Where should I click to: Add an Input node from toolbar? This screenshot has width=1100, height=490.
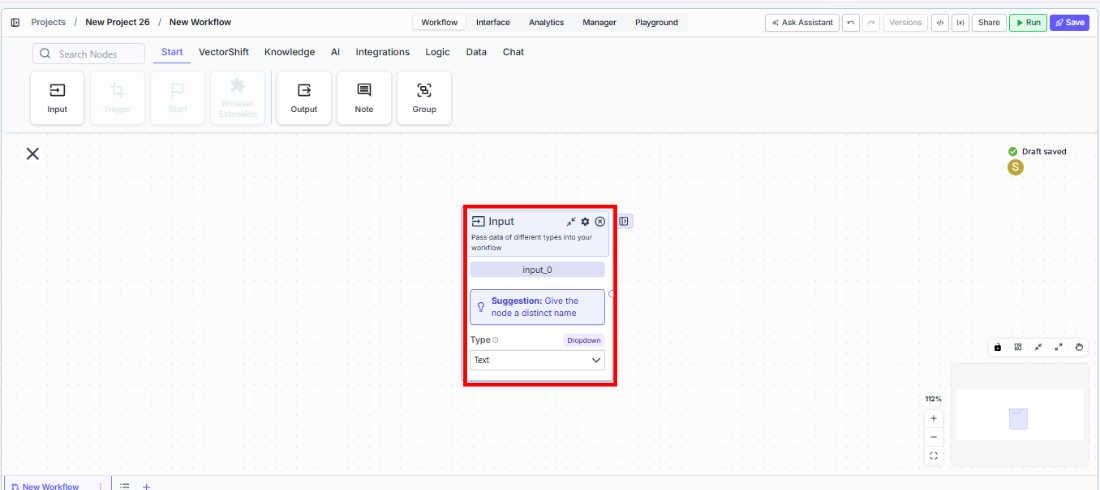pyautogui.click(x=58, y=98)
